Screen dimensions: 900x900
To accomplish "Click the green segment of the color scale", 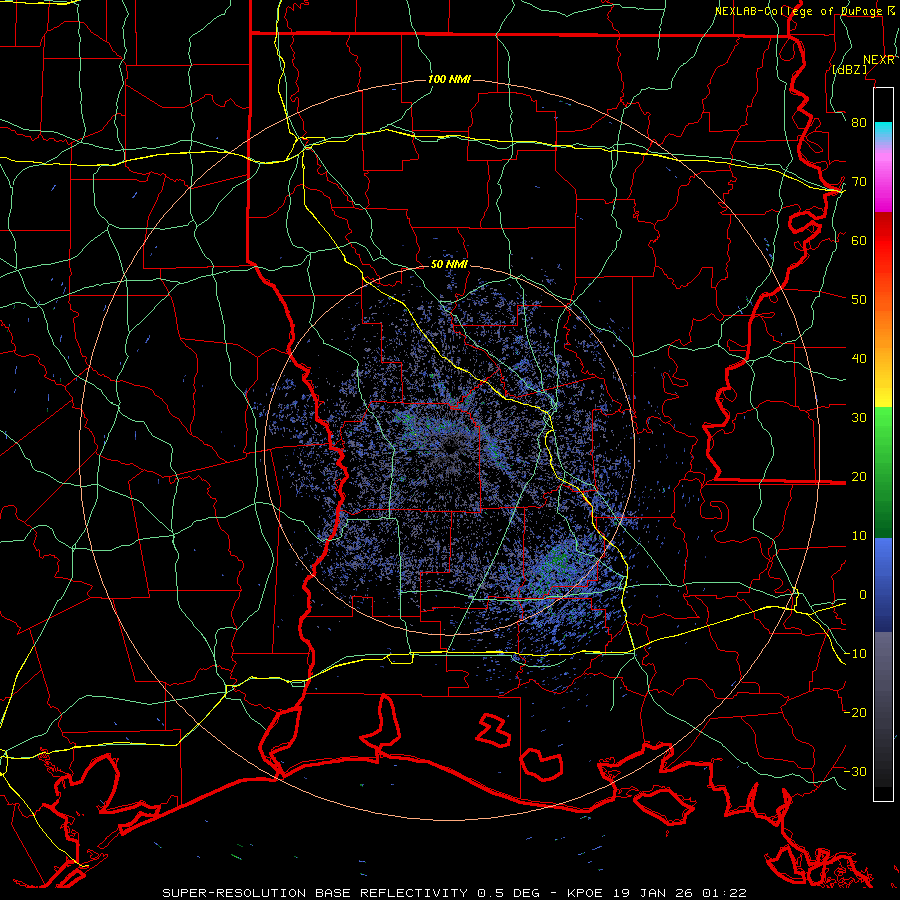I will tap(883, 472).
